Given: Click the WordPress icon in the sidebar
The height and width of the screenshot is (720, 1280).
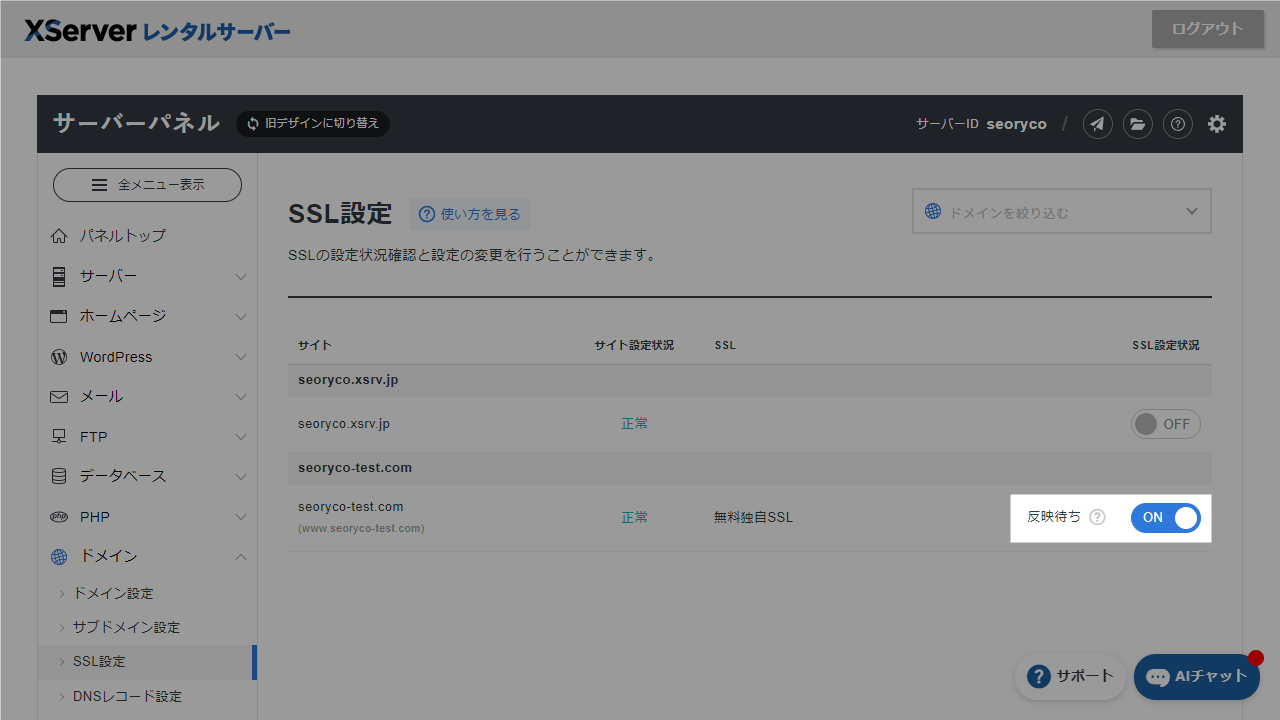Looking at the screenshot, I should (x=58, y=356).
